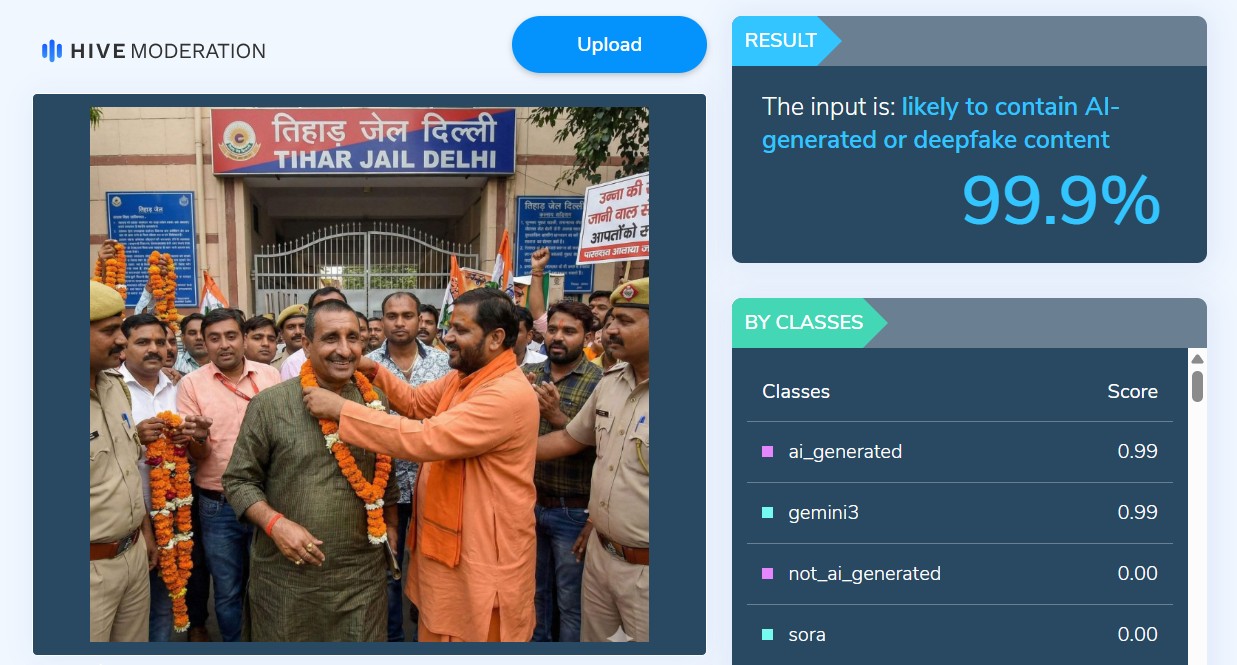Image resolution: width=1237 pixels, height=665 pixels.
Task: Click the gemini3 class row
Action: pos(960,513)
